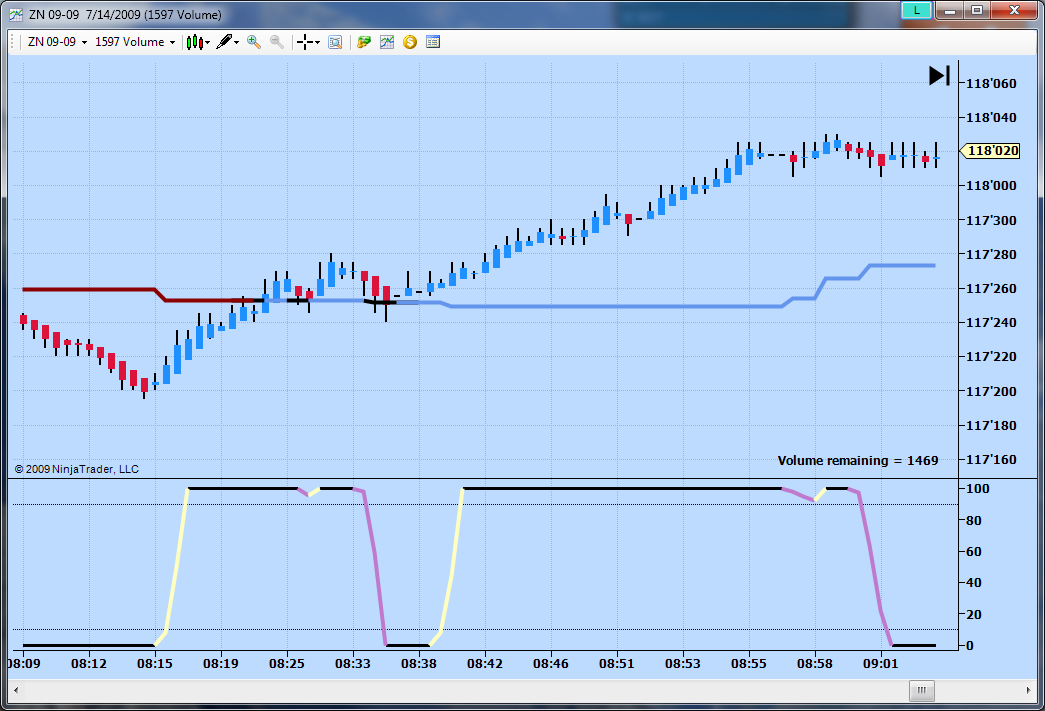This screenshot has width=1045, height=711.
Task: Click the 08:53 time axis label
Action: click(x=682, y=664)
